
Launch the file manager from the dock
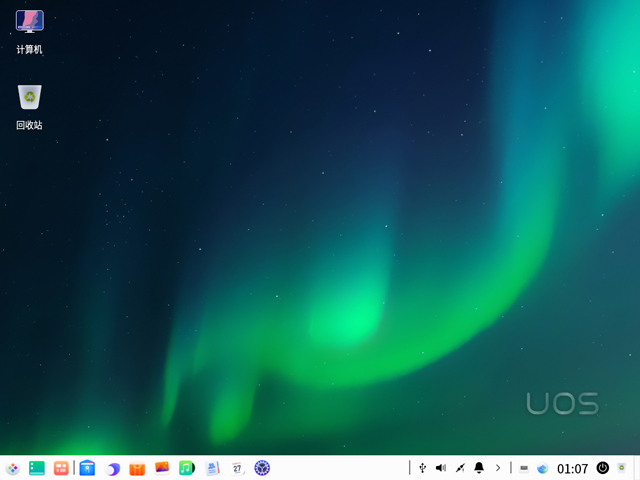(88, 468)
